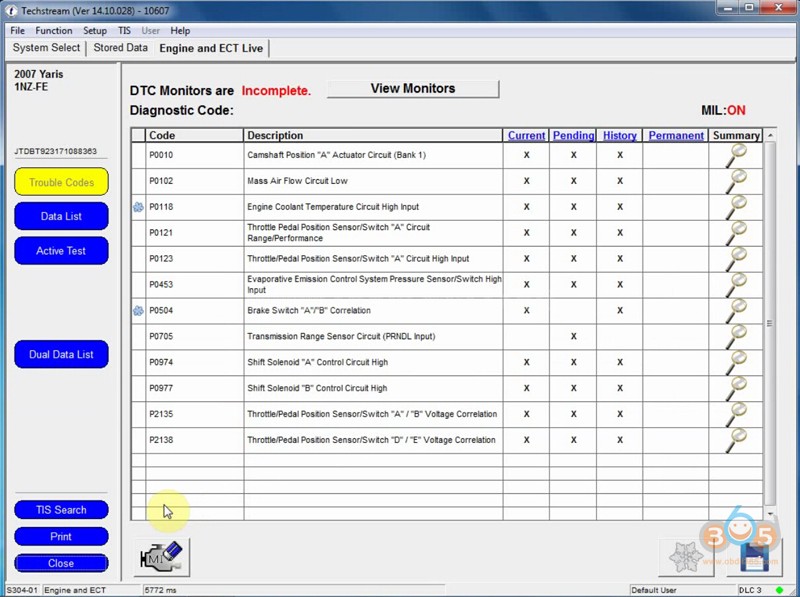Viewport: 800px width, 597px height.
Task: Click the Summary column header
Action: [x=736, y=135]
